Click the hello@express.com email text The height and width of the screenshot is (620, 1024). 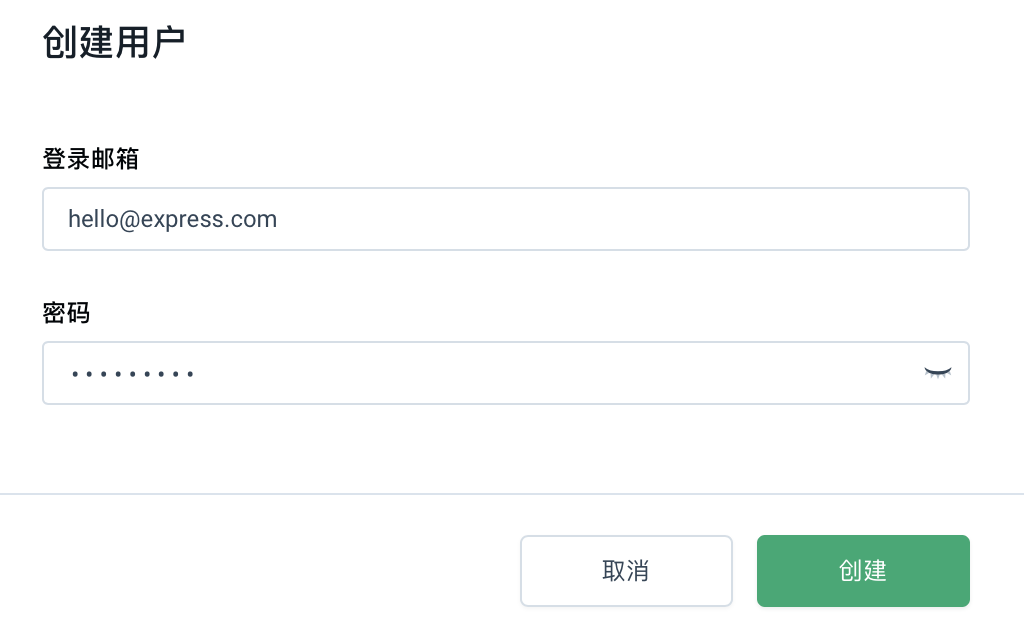[x=172, y=220]
